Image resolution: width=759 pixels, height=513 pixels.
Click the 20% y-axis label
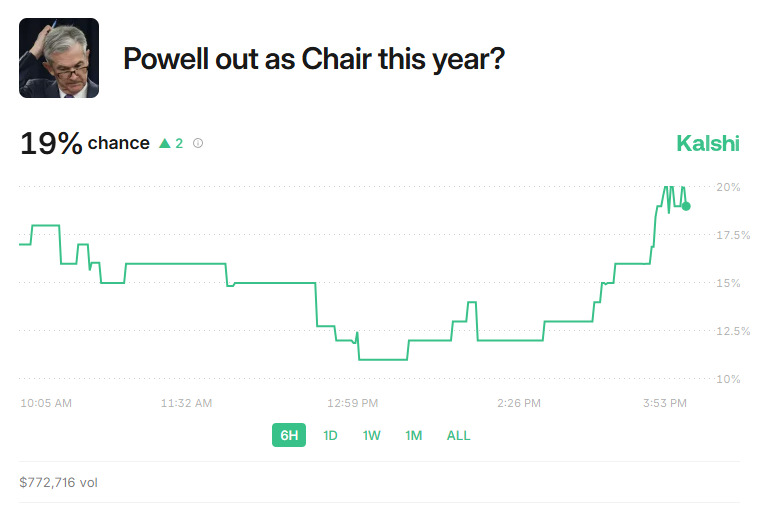728,187
